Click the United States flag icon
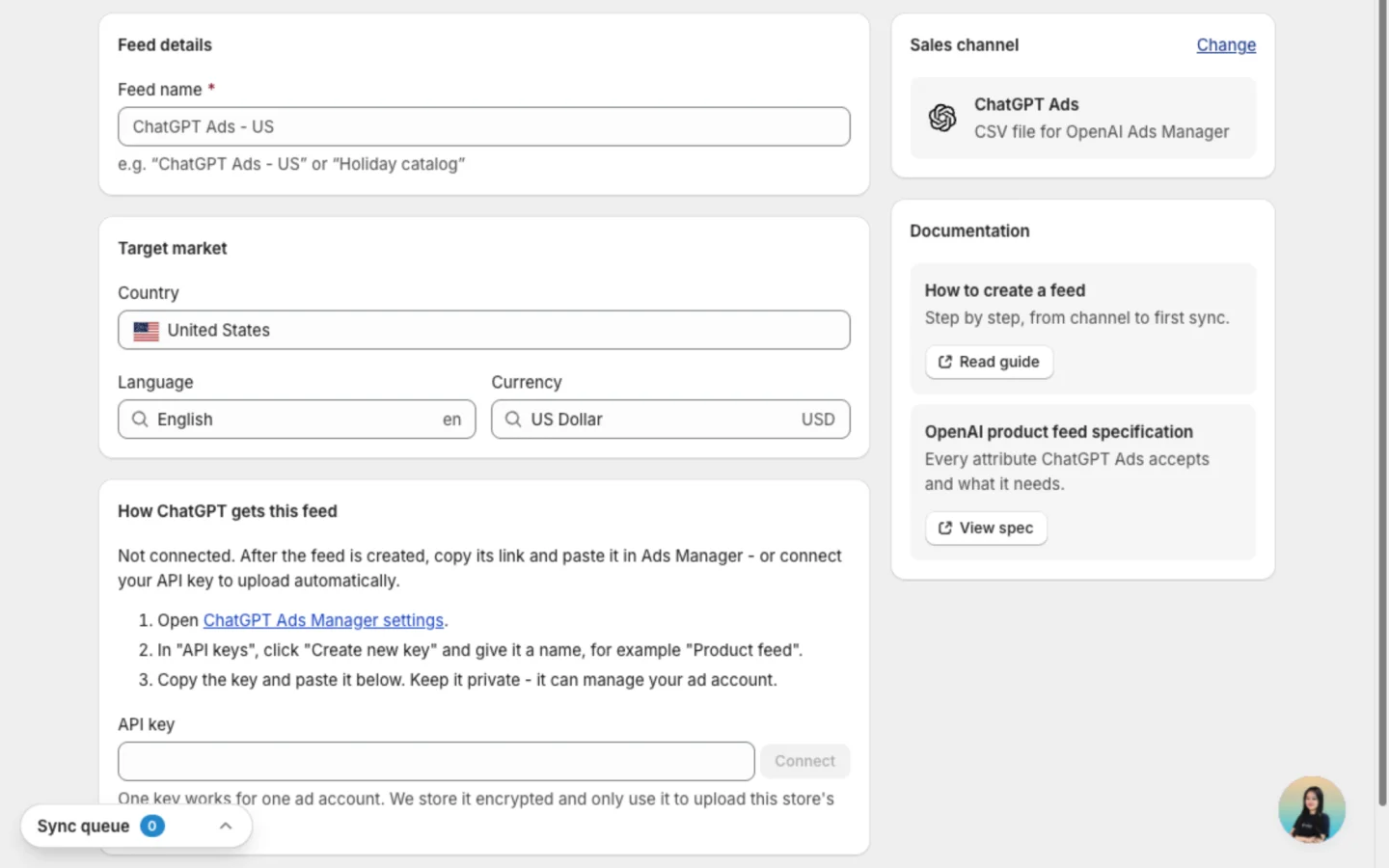The width and height of the screenshot is (1389, 868). click(x=147, y=331)
